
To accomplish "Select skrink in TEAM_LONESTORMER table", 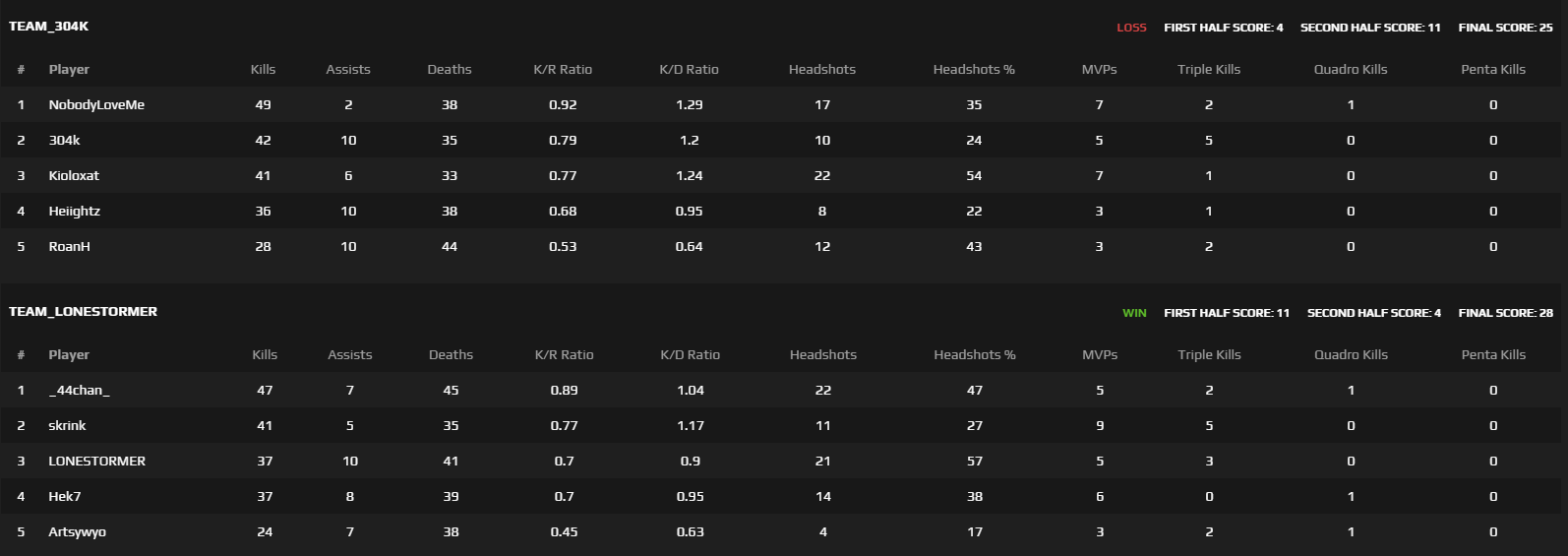I will [67, 426].
